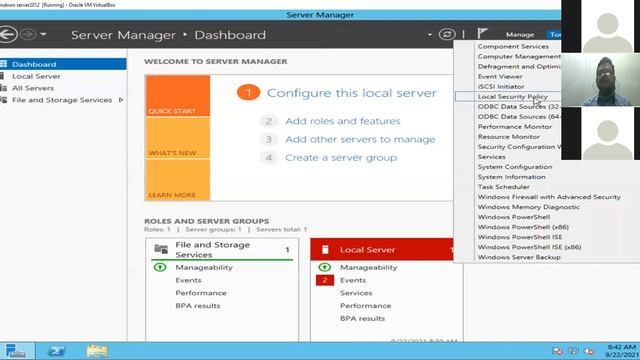Open the Notifications flag icon
Image resolution: width=640 pixels, height=360 pixels.
pyautogui.click(x=482, y=33)
